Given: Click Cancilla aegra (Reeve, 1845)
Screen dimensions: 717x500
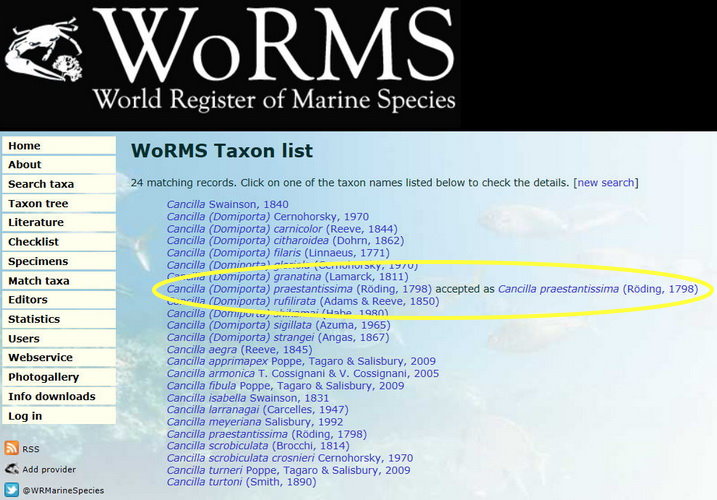Looking at the screenshot, I should pyautogui.click(x=240, y=349).
